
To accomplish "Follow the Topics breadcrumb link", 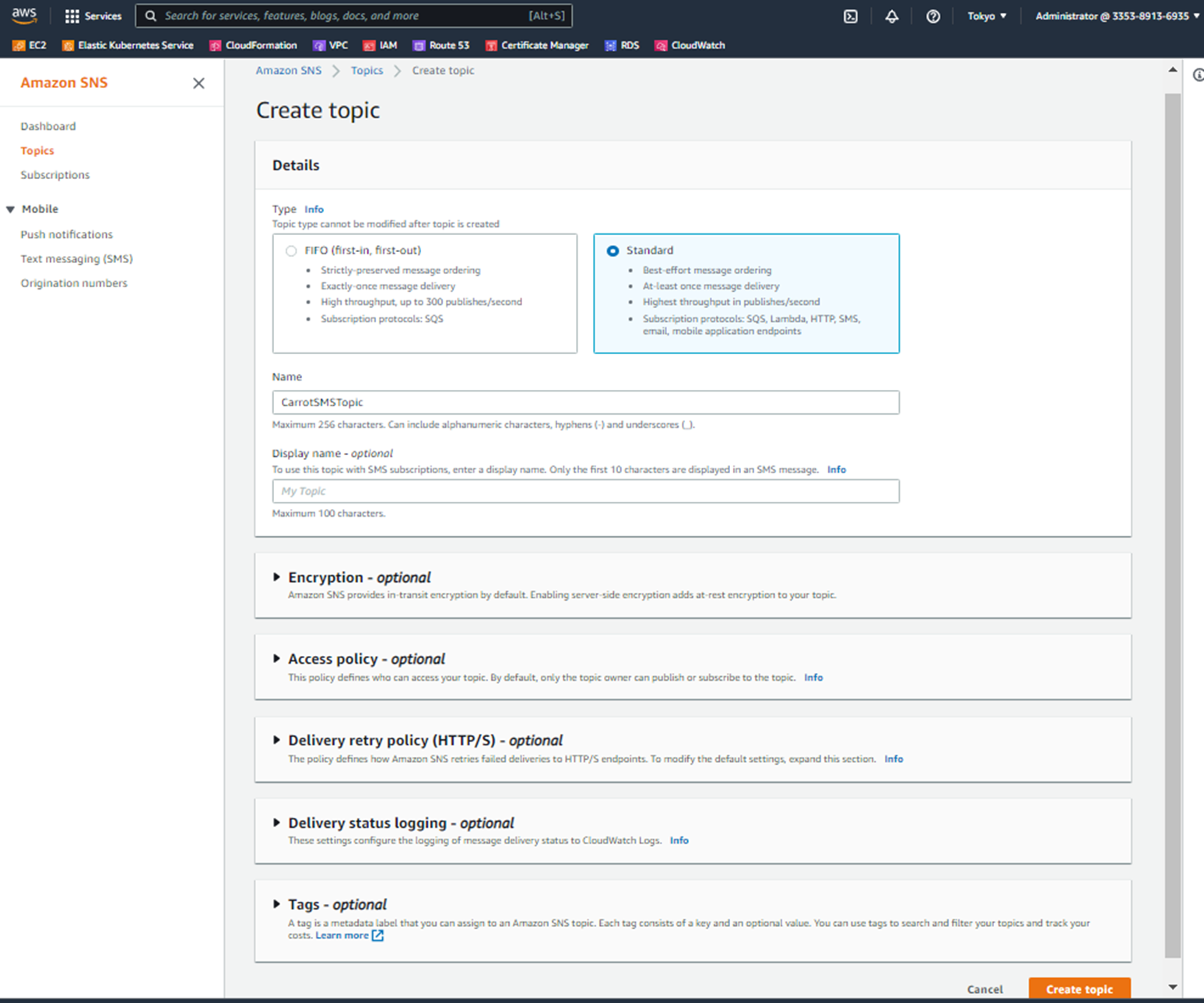I will (367, 70).
